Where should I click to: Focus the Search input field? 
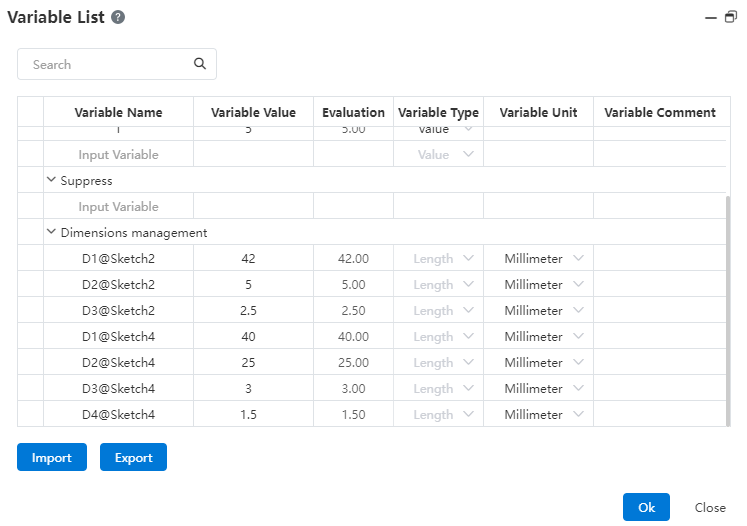[117, 64]
